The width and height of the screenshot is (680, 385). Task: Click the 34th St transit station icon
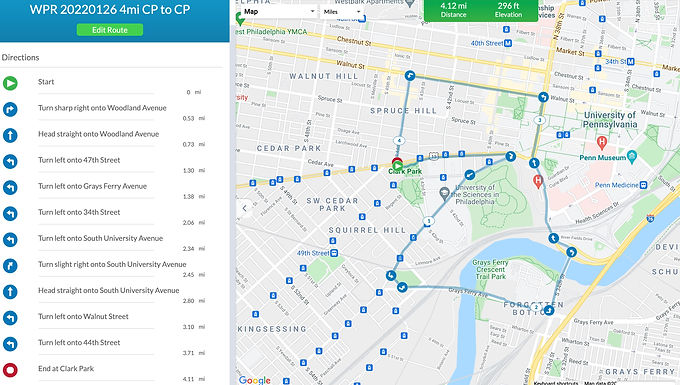pos(631,62)
